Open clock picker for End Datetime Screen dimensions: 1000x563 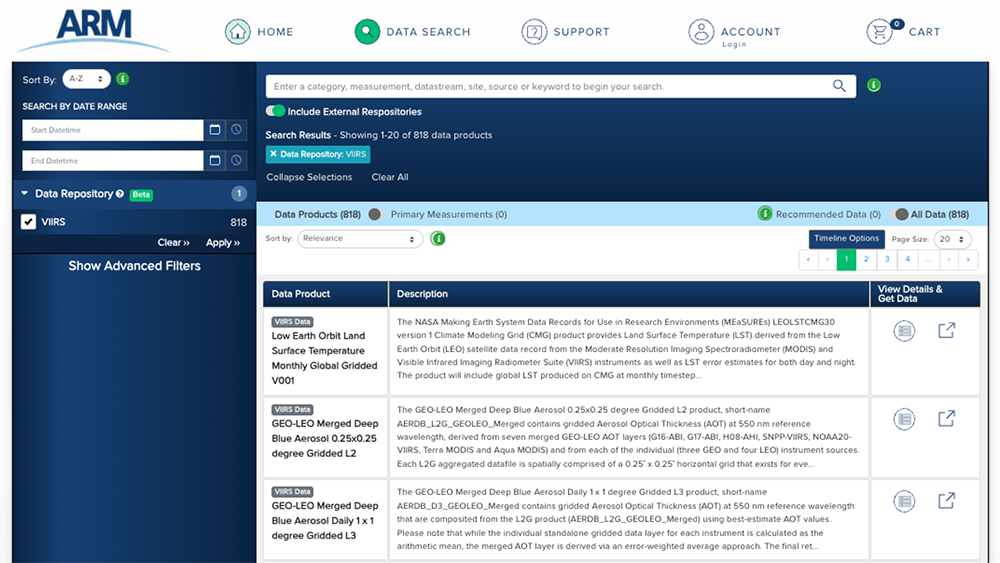click(x=237, y=160)
